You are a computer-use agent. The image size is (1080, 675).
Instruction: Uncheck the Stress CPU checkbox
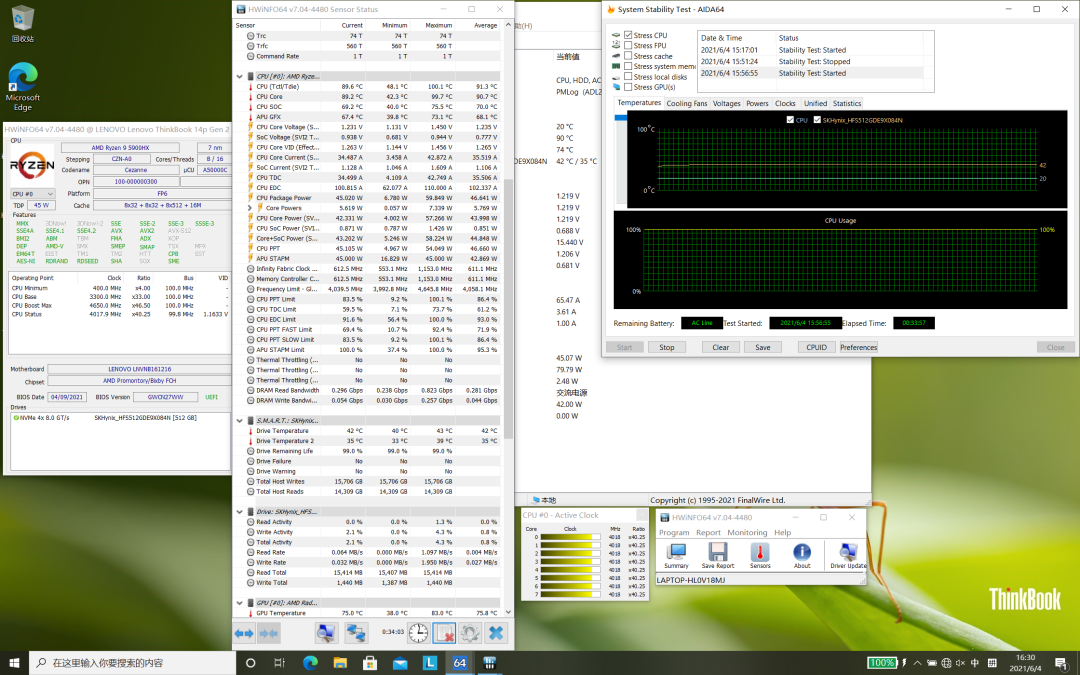(628, 35)
